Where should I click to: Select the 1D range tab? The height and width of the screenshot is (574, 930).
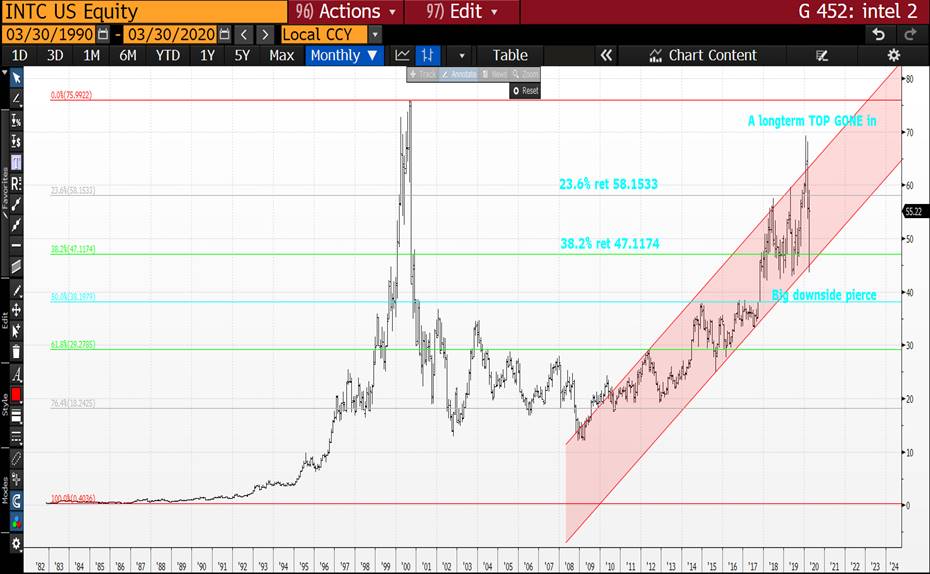pyautogui.click(x=20, y=55)
